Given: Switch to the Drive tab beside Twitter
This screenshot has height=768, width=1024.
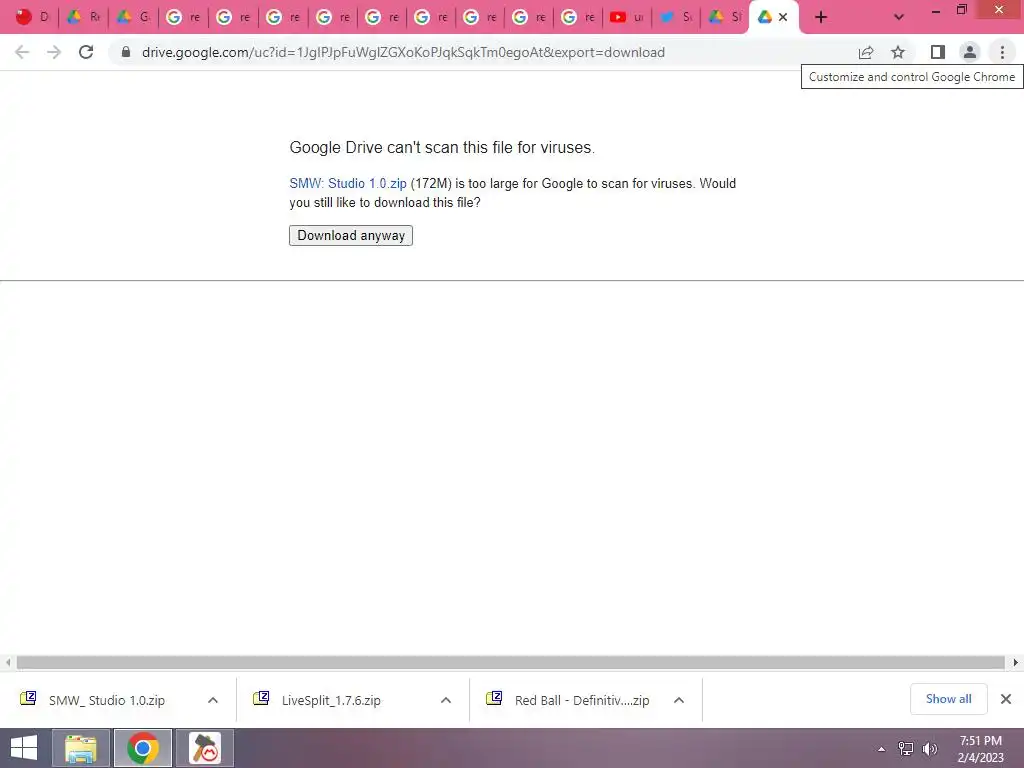Looking at the screenshot, I should [725, 18].
